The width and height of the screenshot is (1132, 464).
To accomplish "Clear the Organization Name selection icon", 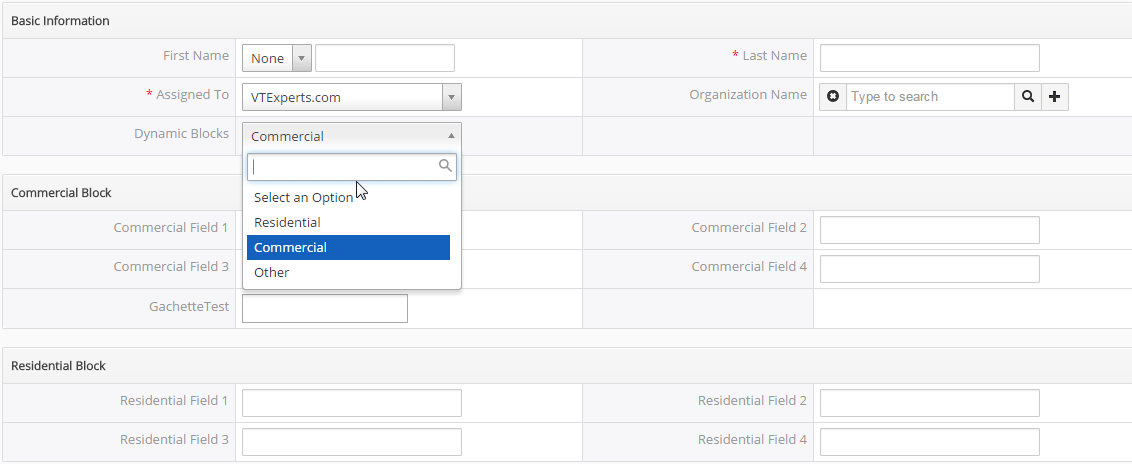I will pos(832,97).
